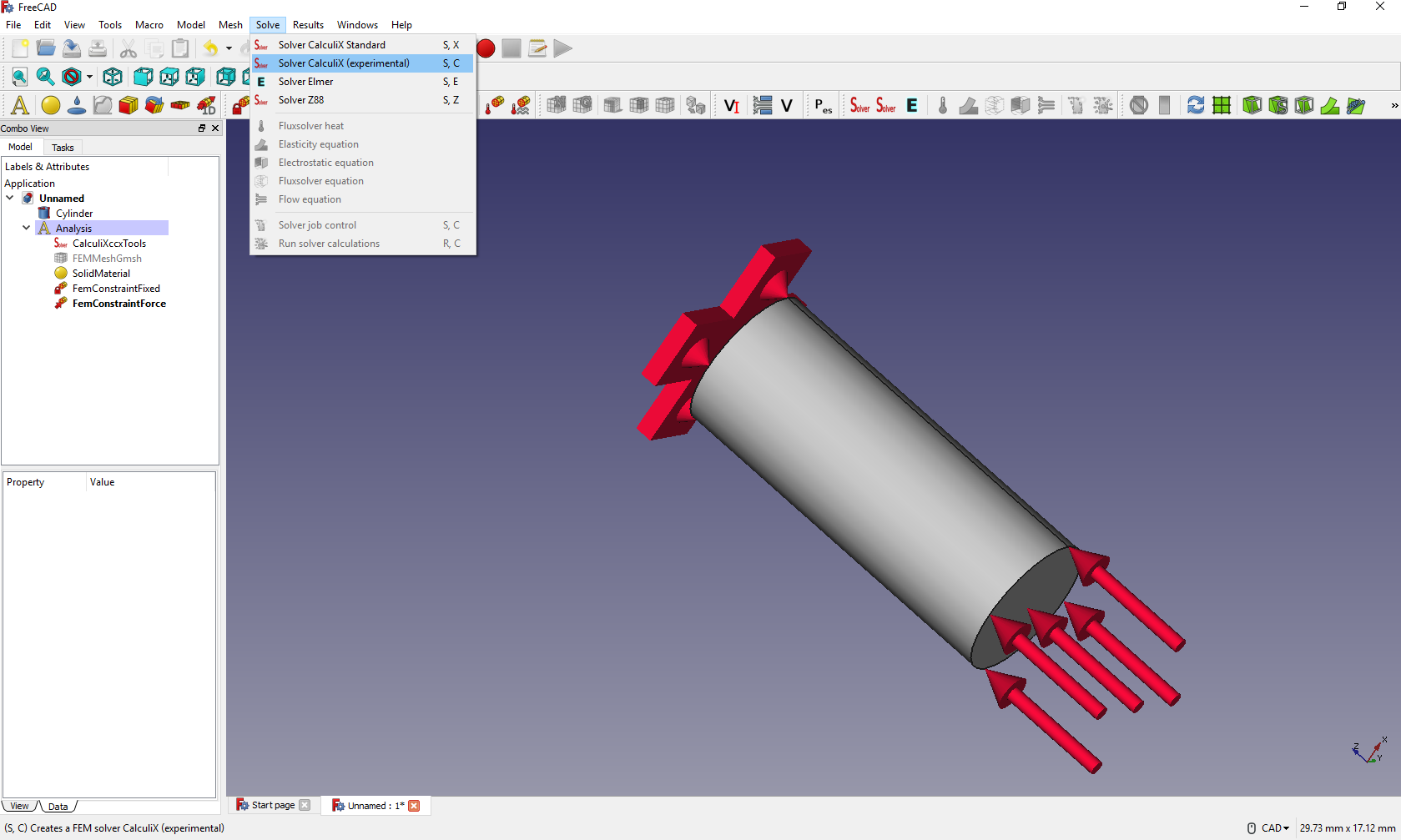1401x840 pixels.
Task: Click the Fit All view icon
Action: (x=19, y=78)
